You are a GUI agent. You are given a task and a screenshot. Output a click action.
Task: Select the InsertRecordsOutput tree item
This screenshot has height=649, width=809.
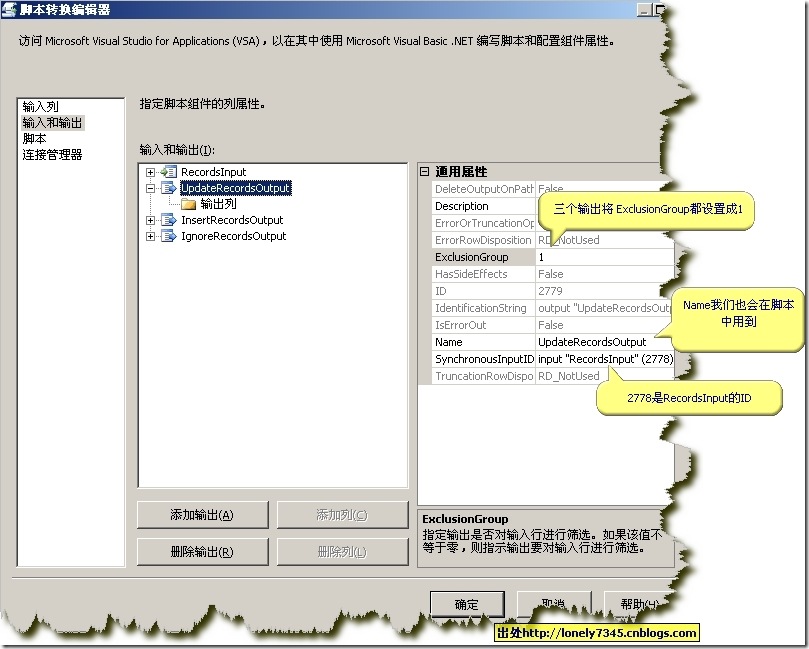[232, 220]
